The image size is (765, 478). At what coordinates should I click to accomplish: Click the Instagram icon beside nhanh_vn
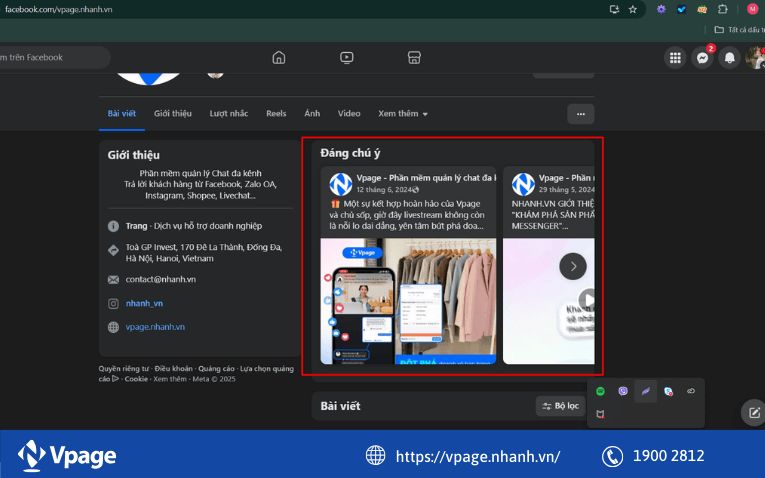tap(113, 303)
